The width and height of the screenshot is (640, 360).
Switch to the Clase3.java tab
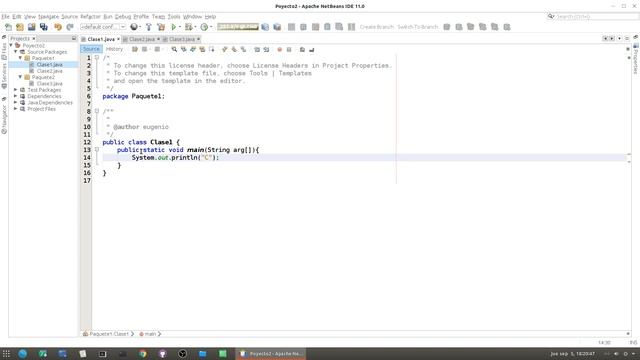click(182, 39)
